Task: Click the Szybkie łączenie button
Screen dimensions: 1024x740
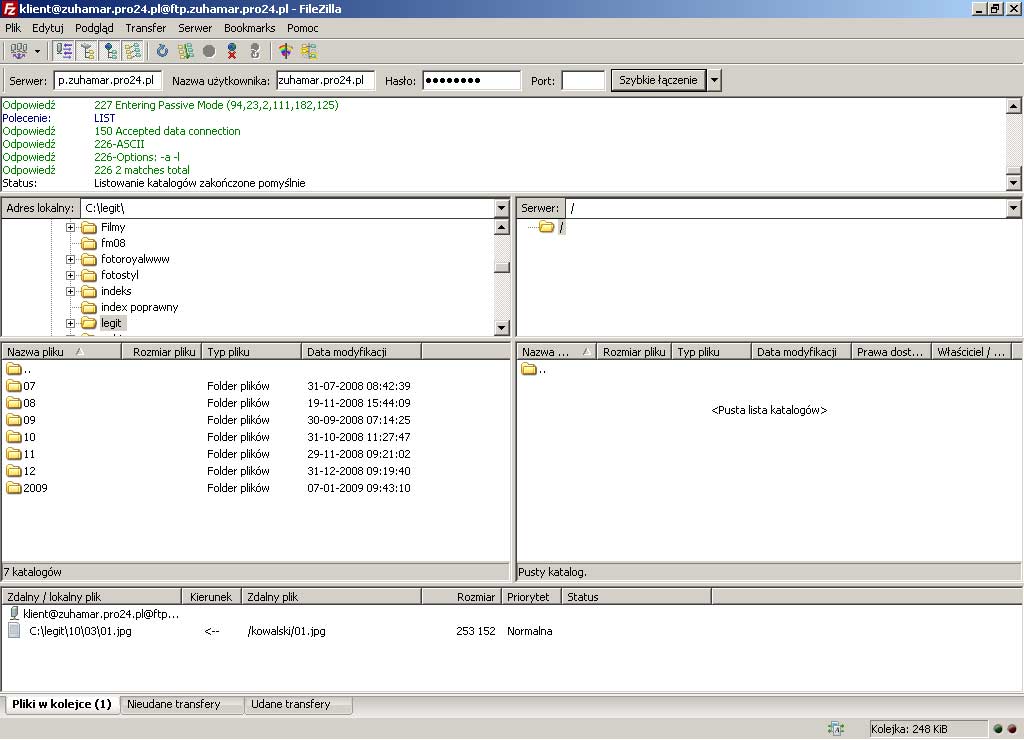Action: pyautogui.click(x=657, y=81)
